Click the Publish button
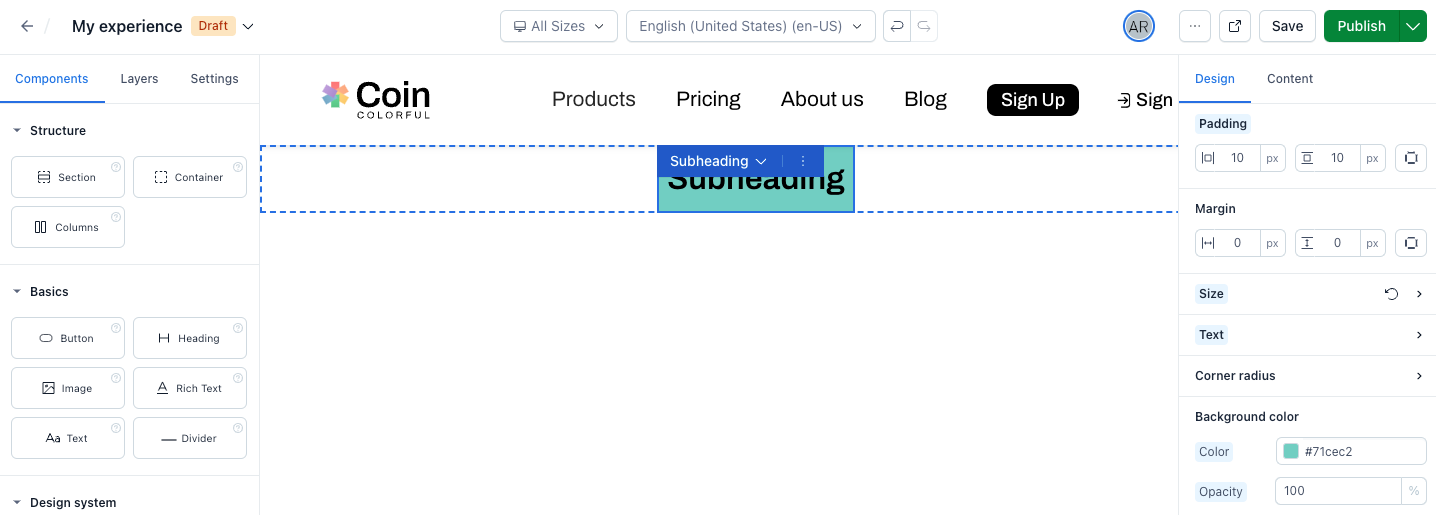This screenshot has width=1436, height=515. pyautogui.click(x=1361, y=26)
